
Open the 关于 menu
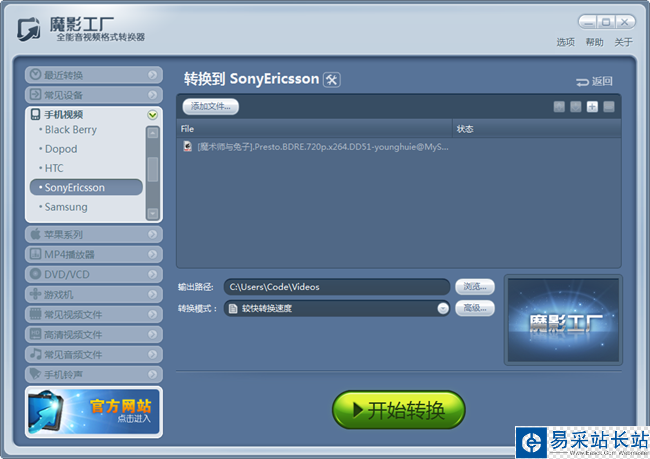pyautogui.click(x=623, y=42)
